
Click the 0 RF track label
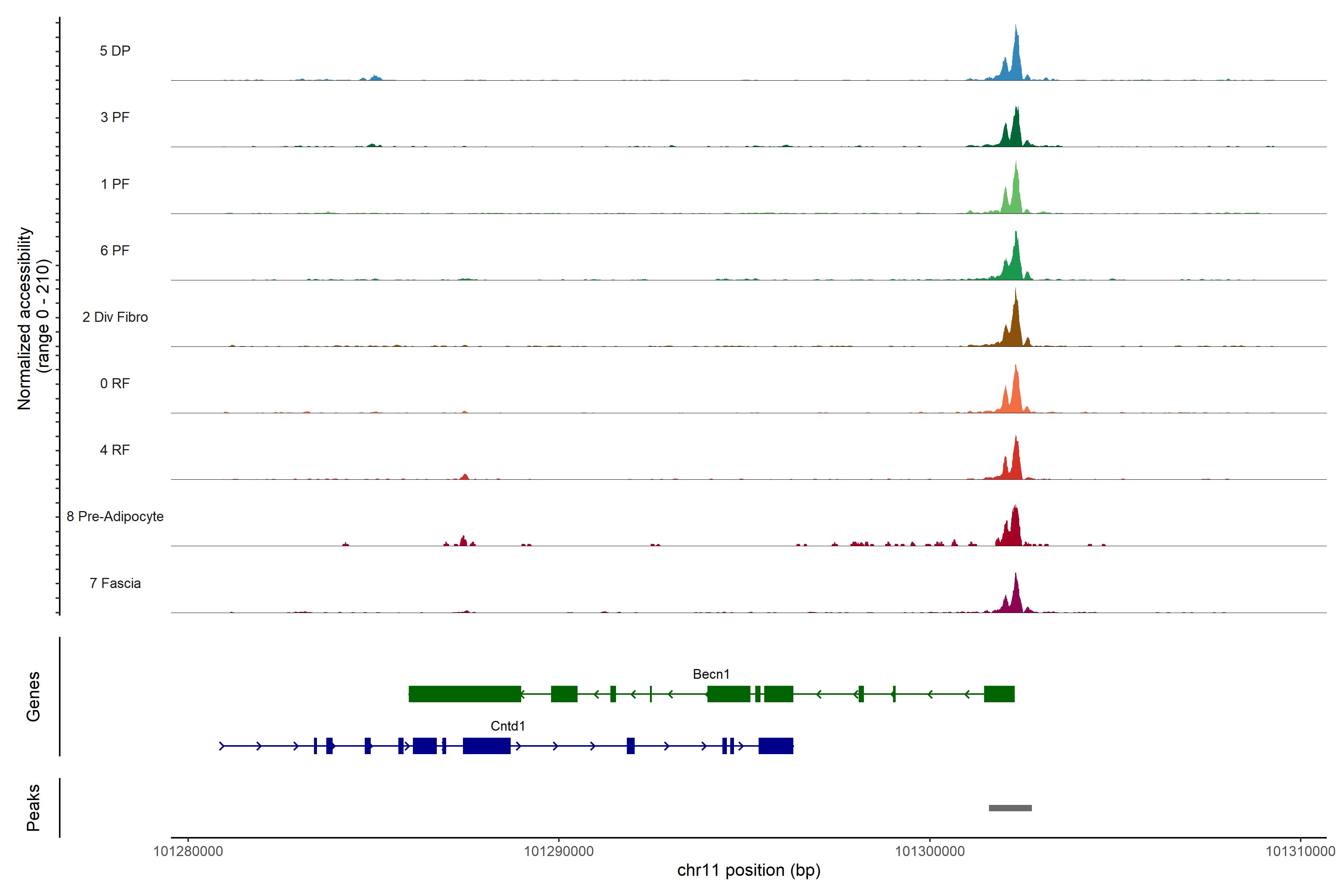[x=115, y=383]
